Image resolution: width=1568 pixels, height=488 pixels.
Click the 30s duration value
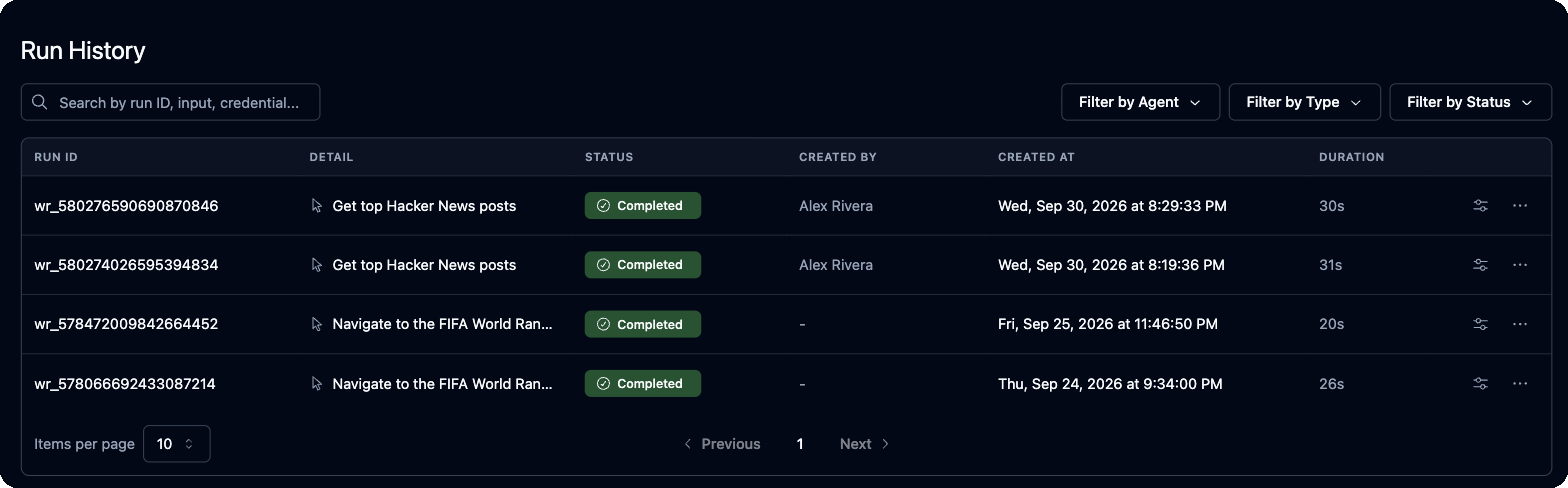pyautogui.click(x=1332, y=206)
